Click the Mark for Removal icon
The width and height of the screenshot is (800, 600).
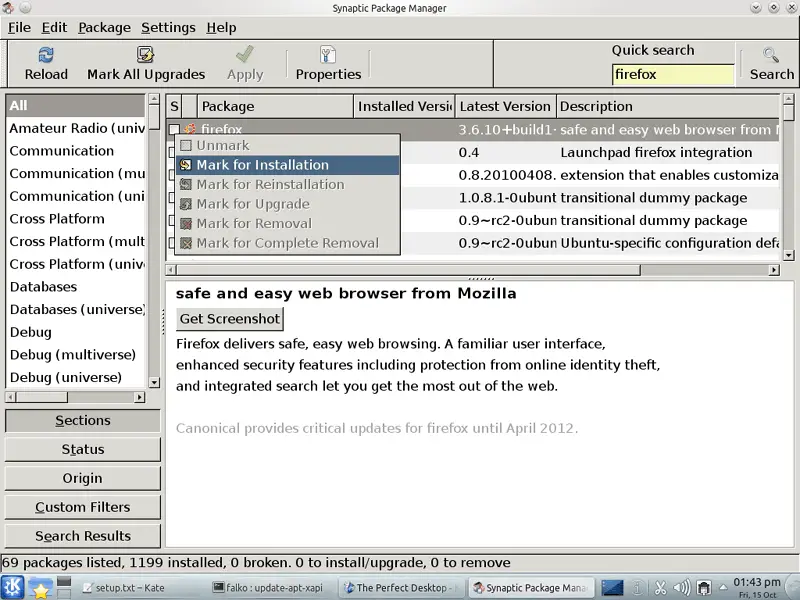pyautogui.click(x=186, y=223)
